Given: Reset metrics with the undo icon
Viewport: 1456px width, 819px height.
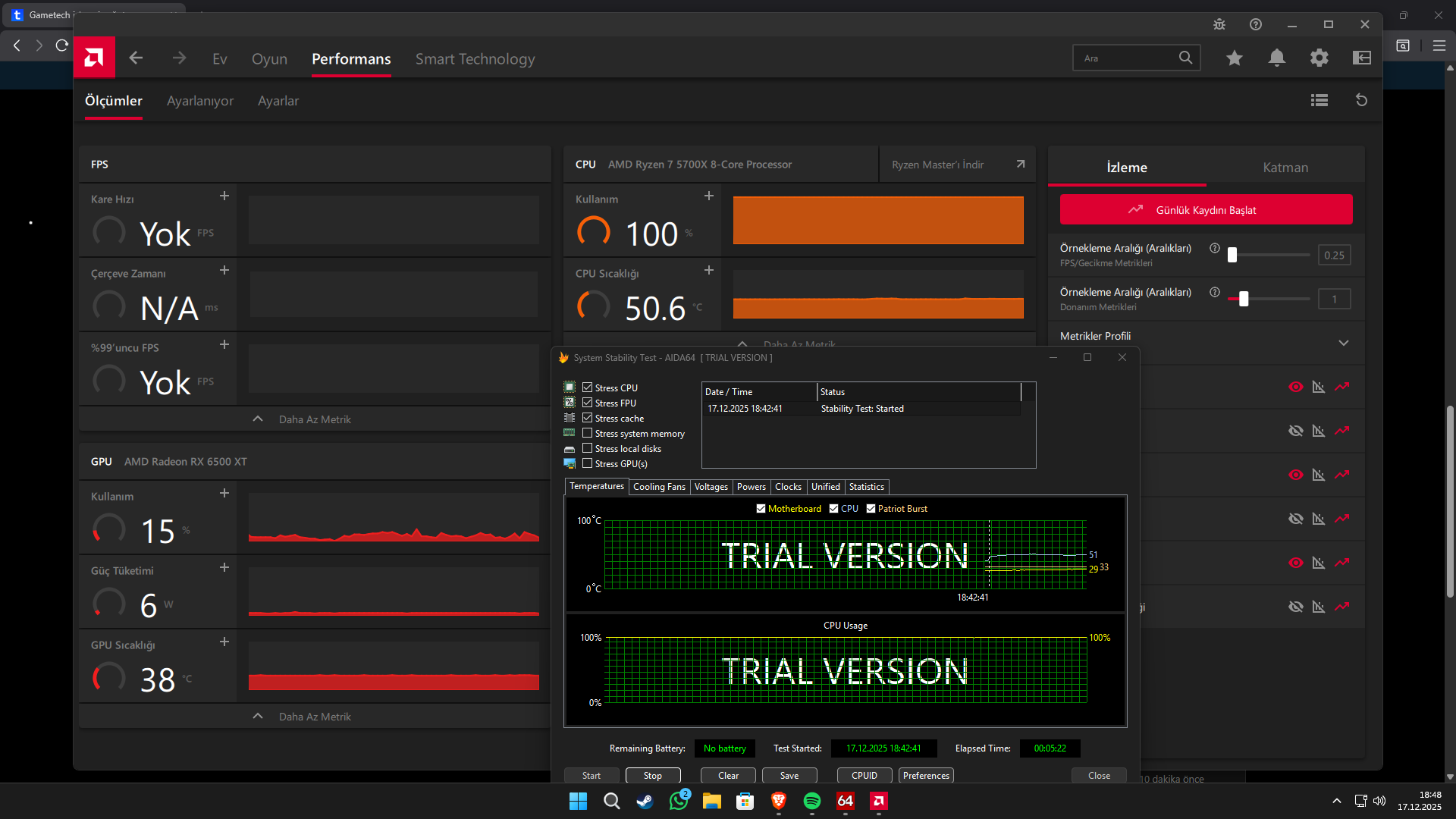Looking at the screenshot, I should click(1362, 100).
